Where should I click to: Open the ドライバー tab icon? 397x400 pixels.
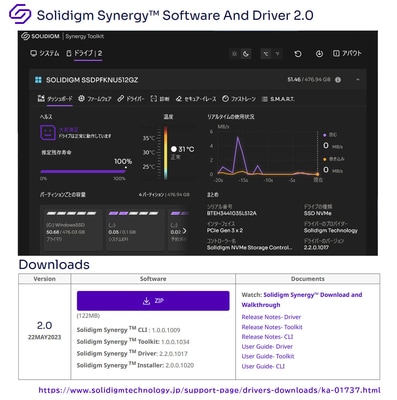pos(121,99)
